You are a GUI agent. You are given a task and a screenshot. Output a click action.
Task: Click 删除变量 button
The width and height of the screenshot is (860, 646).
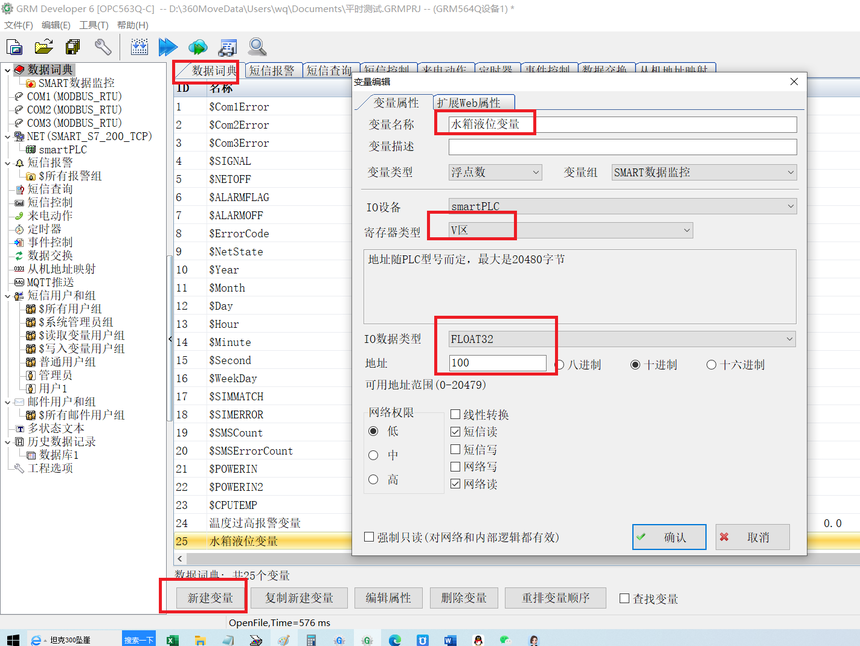463,598
